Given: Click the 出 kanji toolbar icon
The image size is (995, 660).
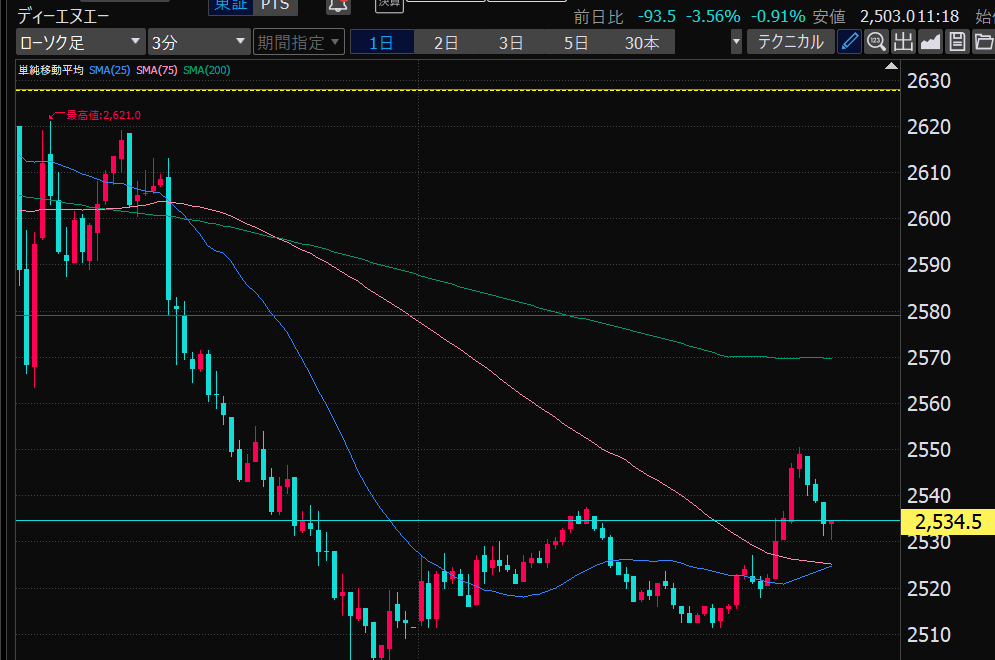Looking at the screenshot, I should click(x=903, y=42).
